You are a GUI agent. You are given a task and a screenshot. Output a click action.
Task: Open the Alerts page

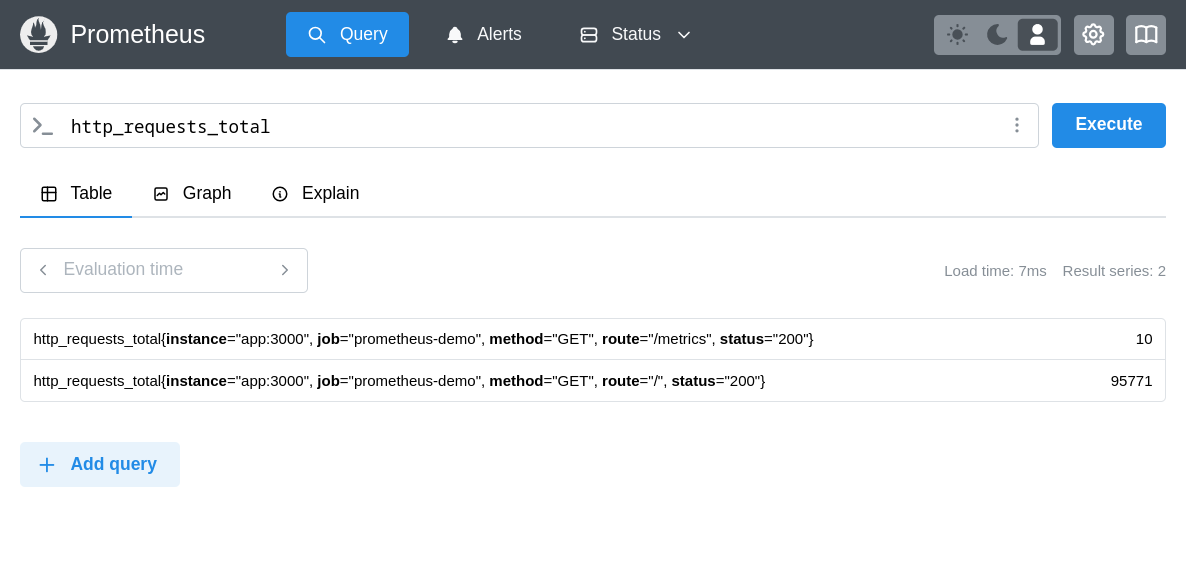483,35
